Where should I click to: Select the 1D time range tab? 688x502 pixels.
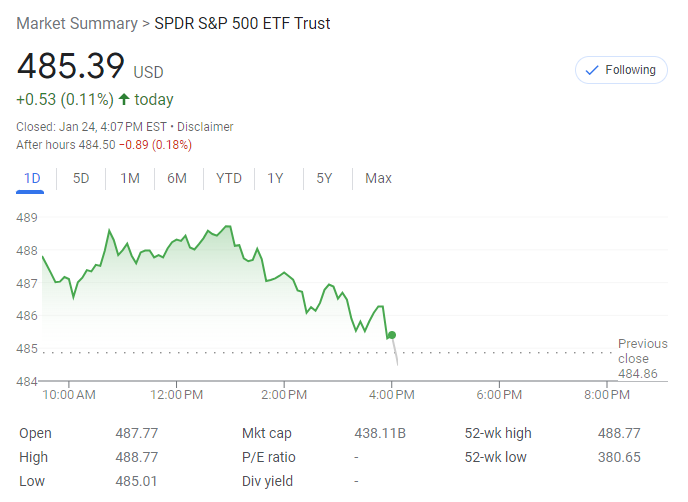tap(31, 178)
